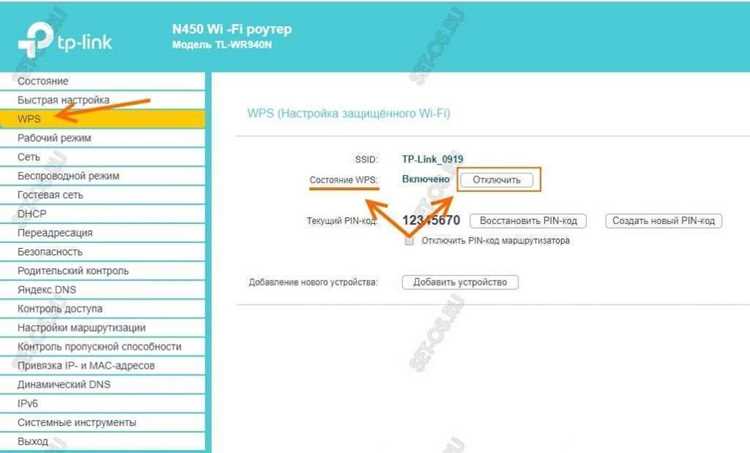Click the Текущий PIN-код label
The height and width of the screenshot is (453, 750).
click(342, 221)
